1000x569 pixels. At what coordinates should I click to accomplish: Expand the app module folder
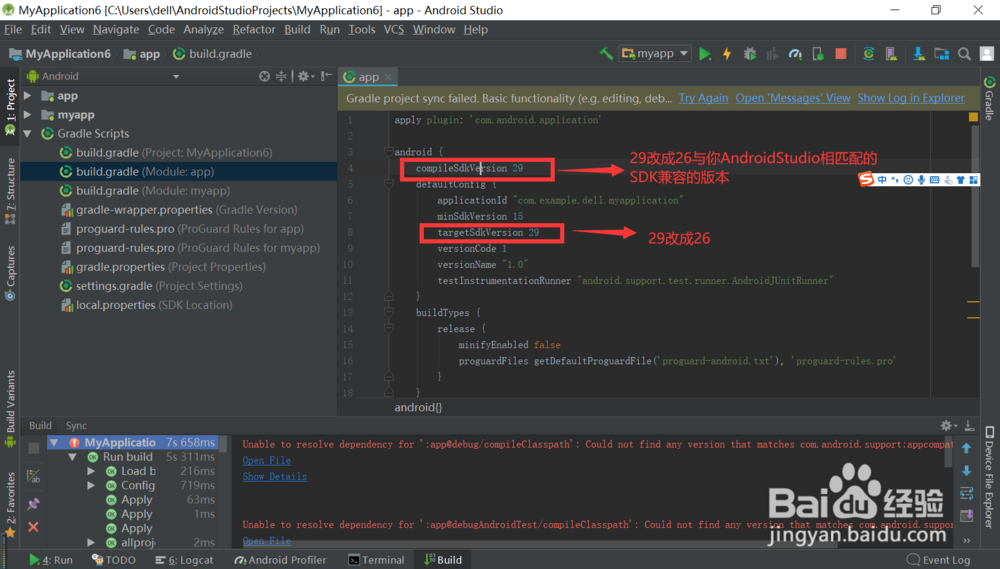(27, 96)
